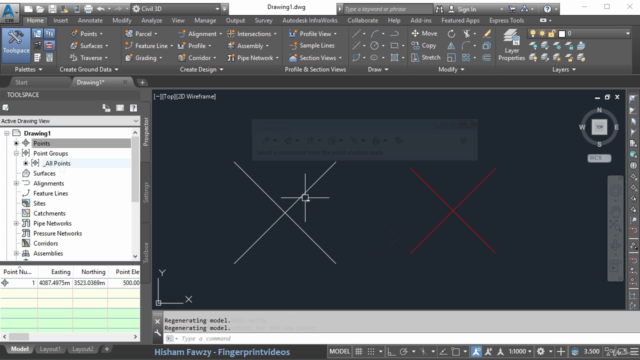The height and width of the screenshot is (360, 640).
Task: Click the MODEL status bar button
Action: coord(340,351)
